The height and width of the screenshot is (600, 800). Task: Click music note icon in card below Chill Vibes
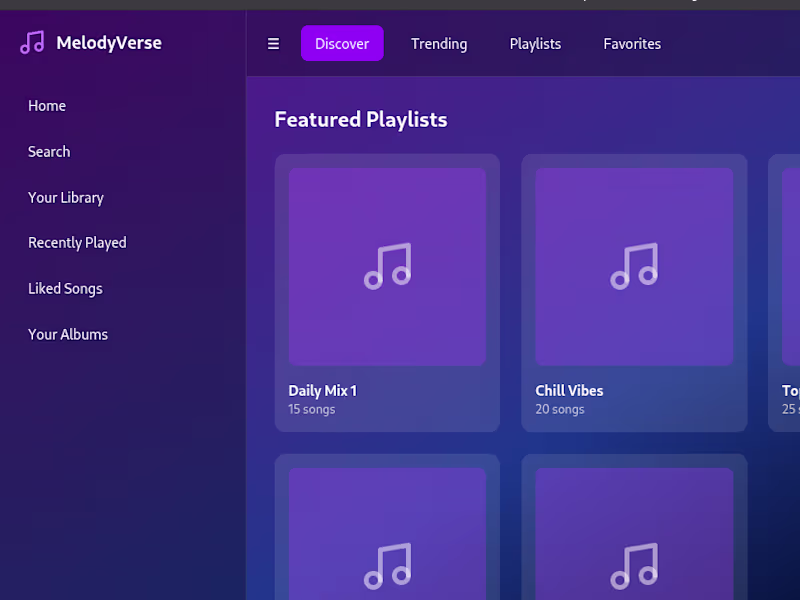click(634, 566)
